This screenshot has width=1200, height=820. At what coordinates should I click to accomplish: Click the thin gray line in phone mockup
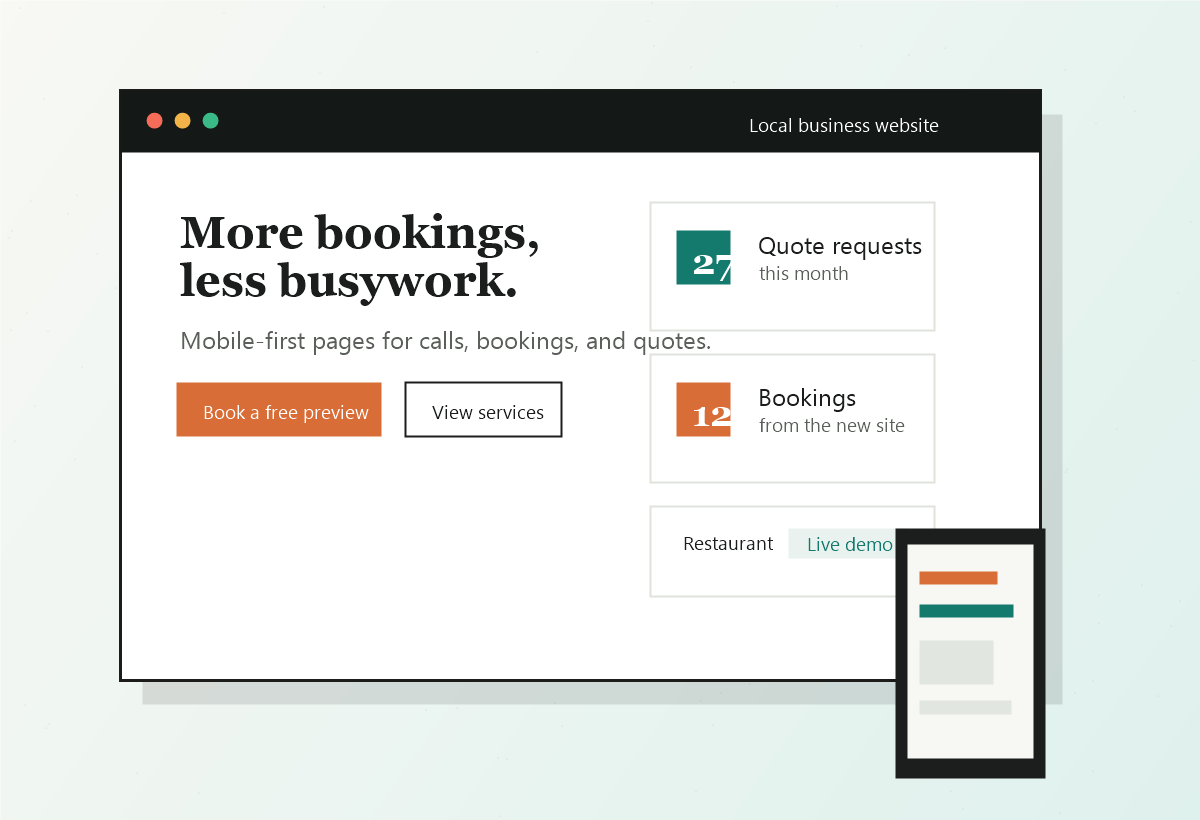[x=965, y=708]
